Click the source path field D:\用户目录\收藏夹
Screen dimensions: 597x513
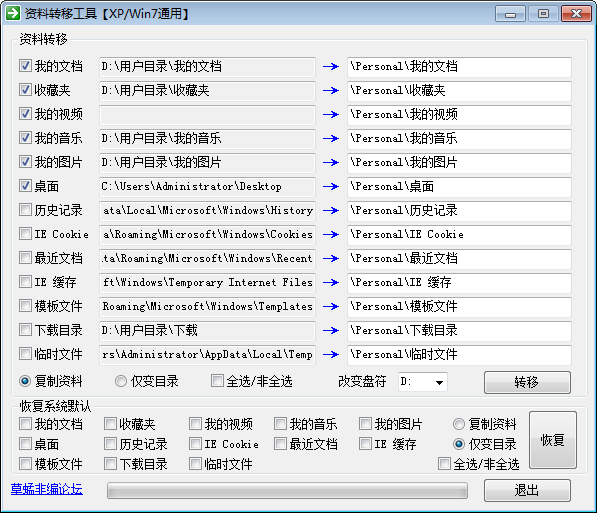(208, 91)
